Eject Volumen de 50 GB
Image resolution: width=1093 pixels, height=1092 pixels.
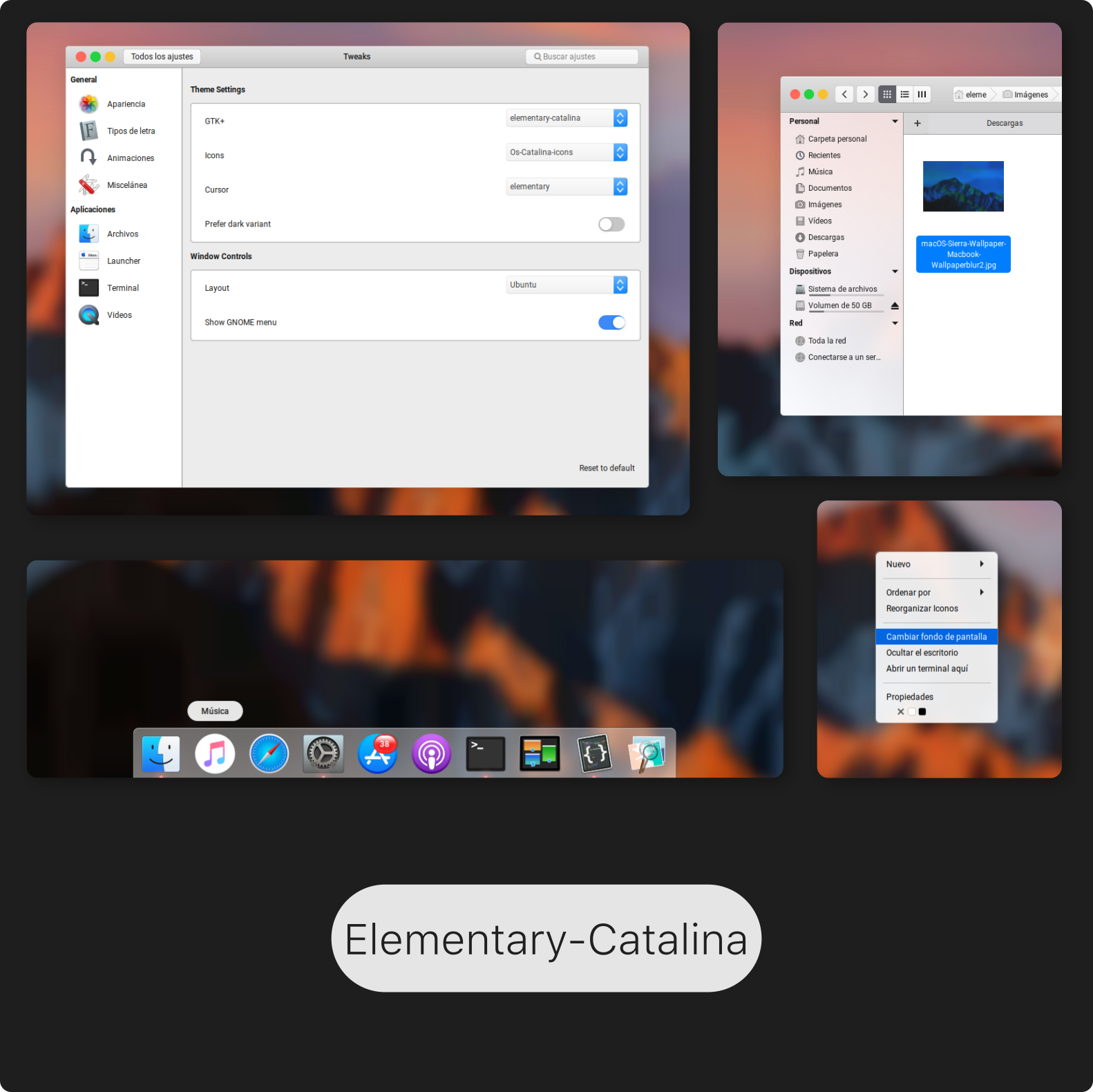895,305
